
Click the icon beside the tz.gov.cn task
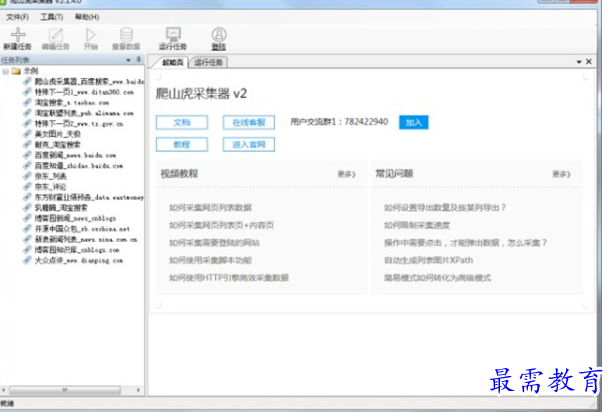click(x=27, y=124)
